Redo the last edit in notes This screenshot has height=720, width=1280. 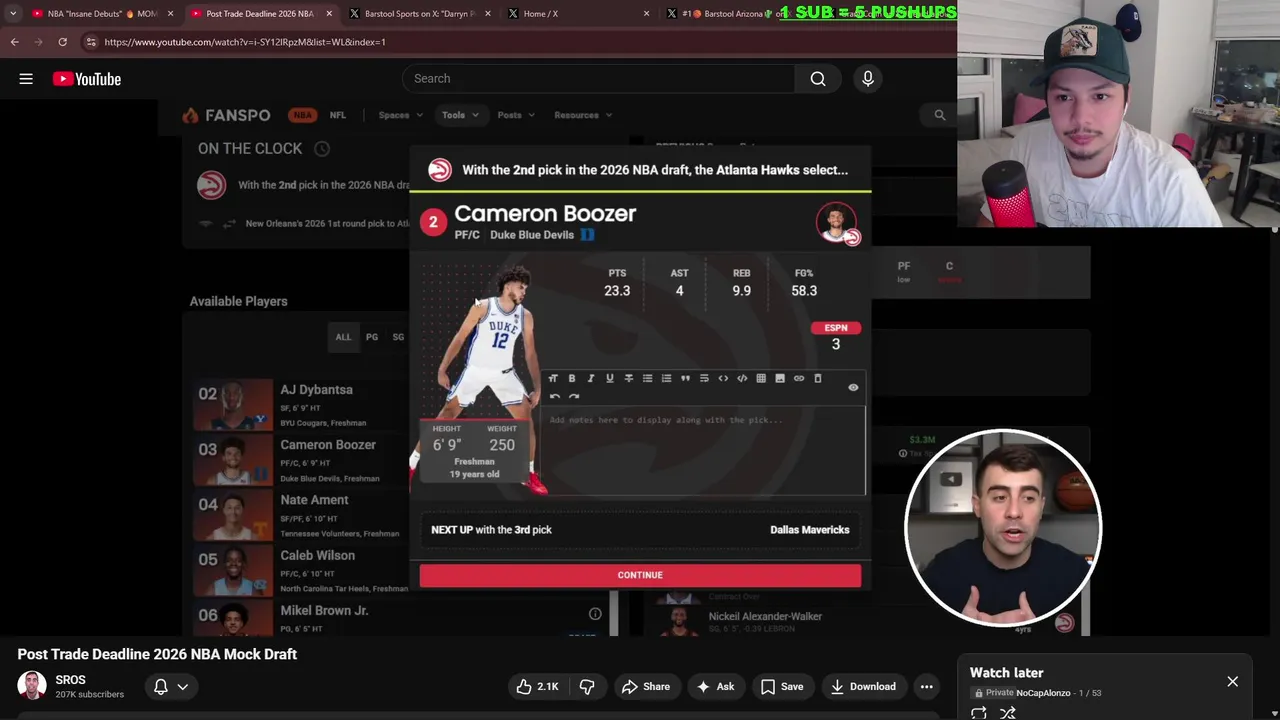click(574, 397)
